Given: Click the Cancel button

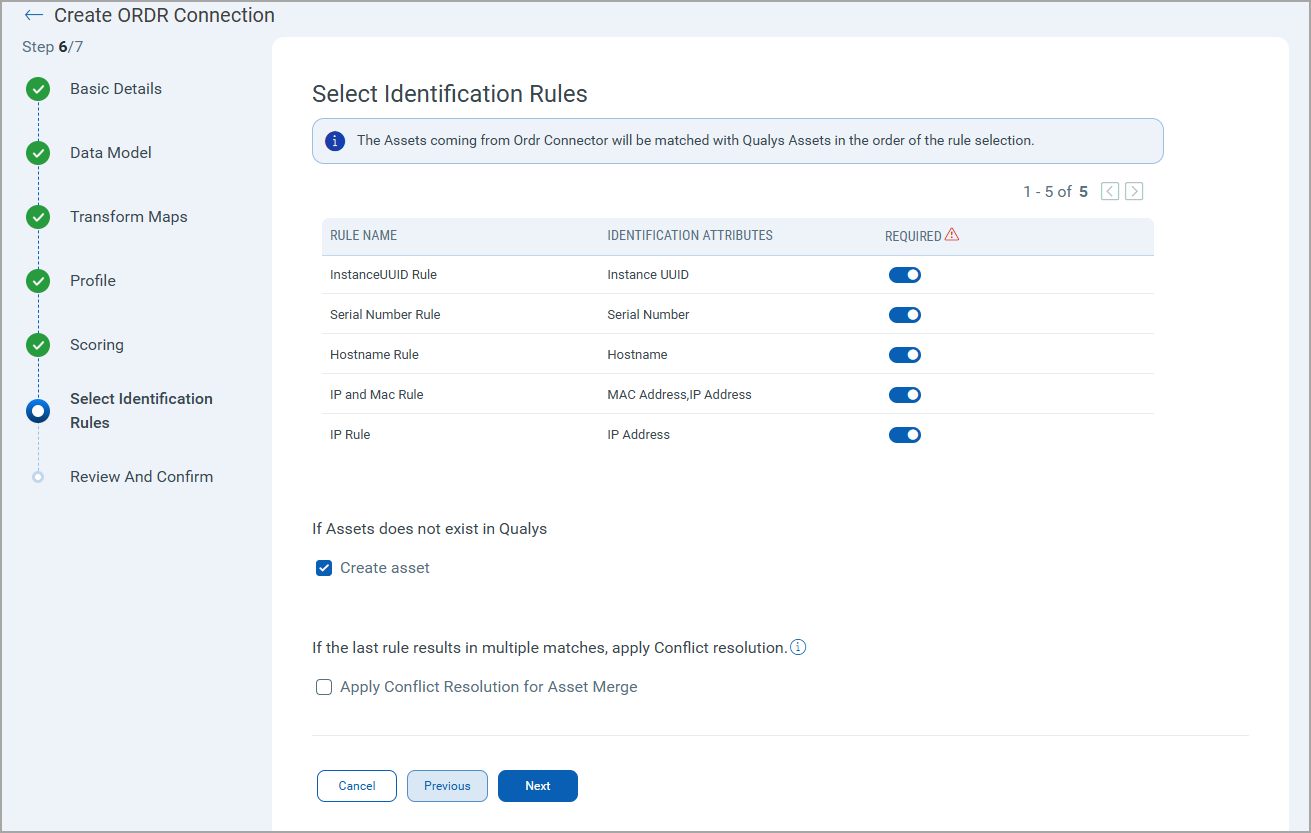Looking at the screenshot, I should 356,786.
